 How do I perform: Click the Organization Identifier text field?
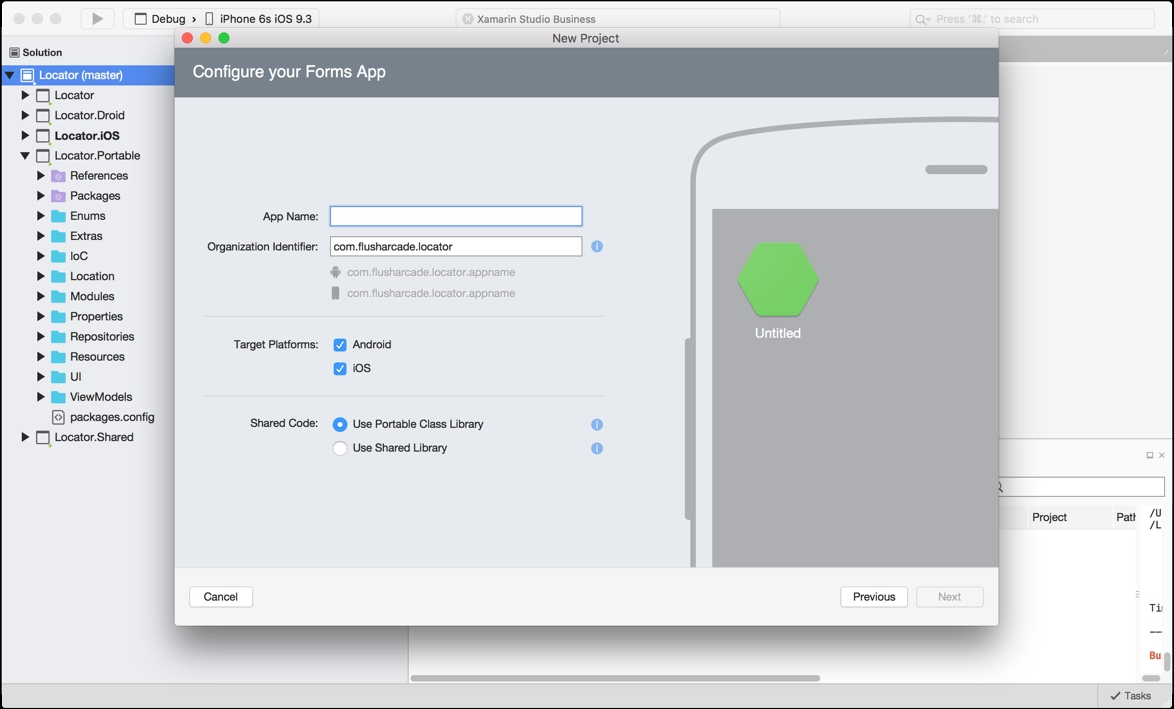(456, 246)
